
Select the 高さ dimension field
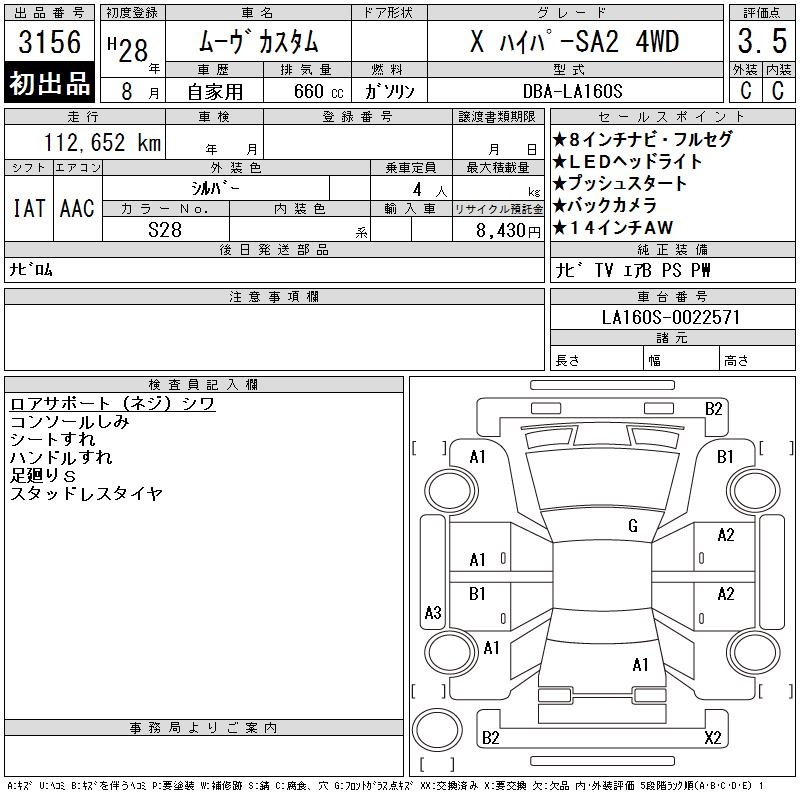758,358
